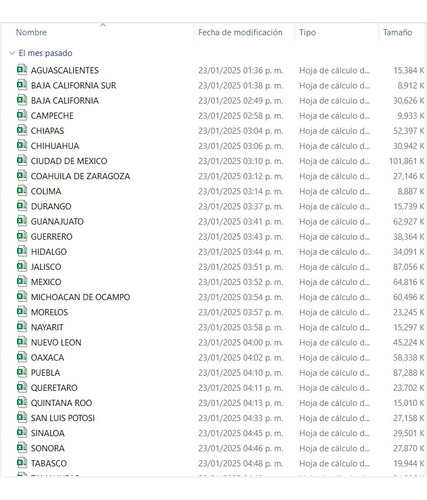Image resolution: width=427 pixels, height=500 pixels.
Task: Click the Excel icon next to TABASCO
Action: coord(22,463)
